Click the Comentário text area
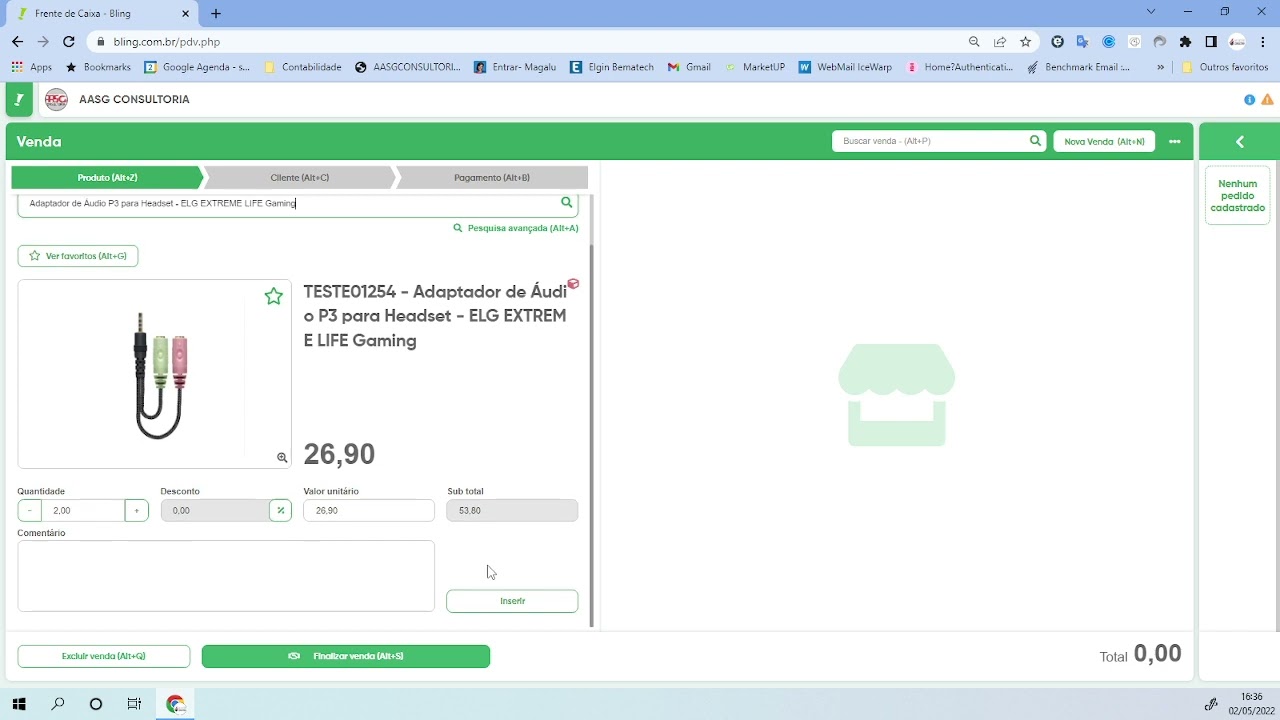 tap(226, 576)
